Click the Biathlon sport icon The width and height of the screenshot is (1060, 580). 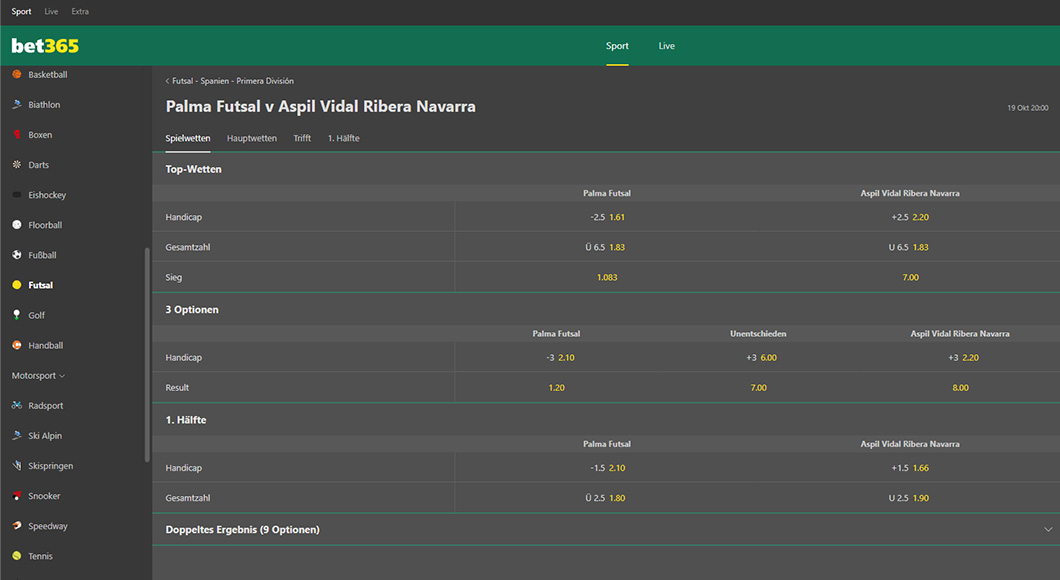(x=17, y=104)
